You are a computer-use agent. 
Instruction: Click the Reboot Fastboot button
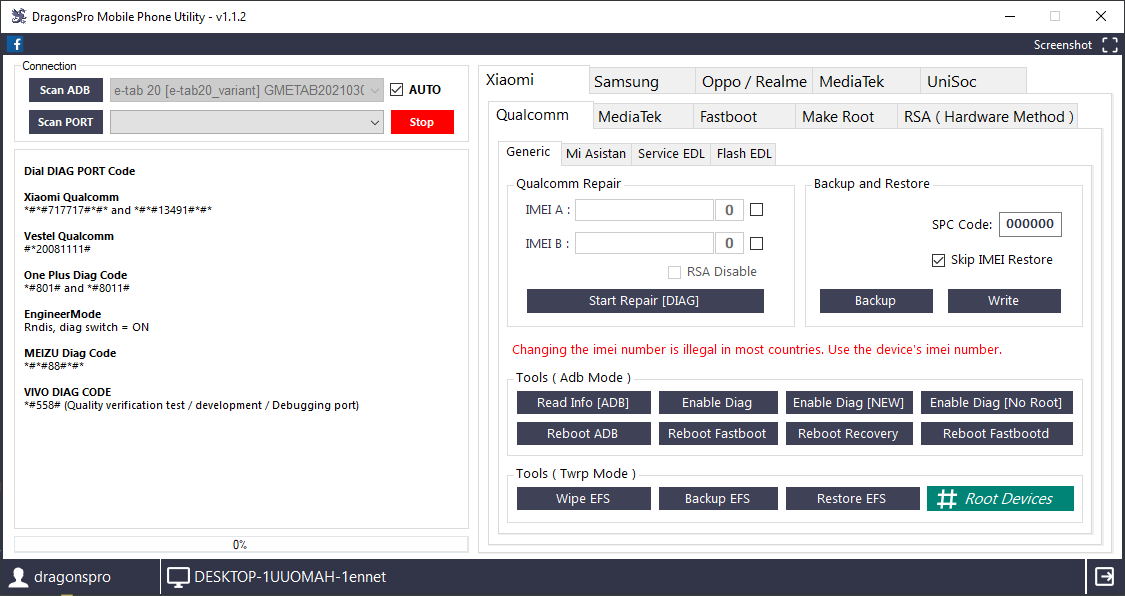click(x=717, y=433)
